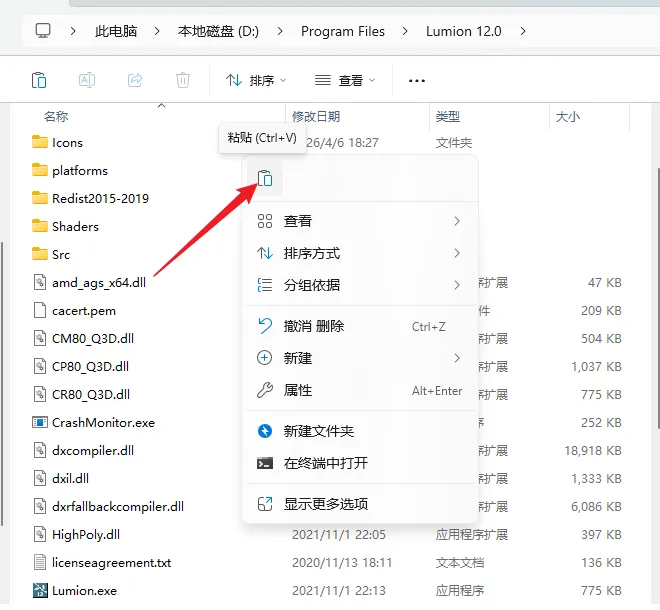Click the 2021/11/1 22:13 date cell

pyautogui.click(x=339, y=591)
